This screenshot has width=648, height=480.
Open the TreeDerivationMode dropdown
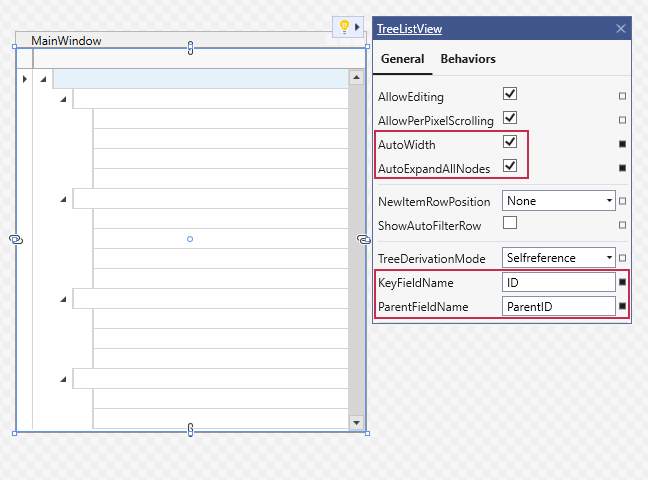click(x=559, y=258)
